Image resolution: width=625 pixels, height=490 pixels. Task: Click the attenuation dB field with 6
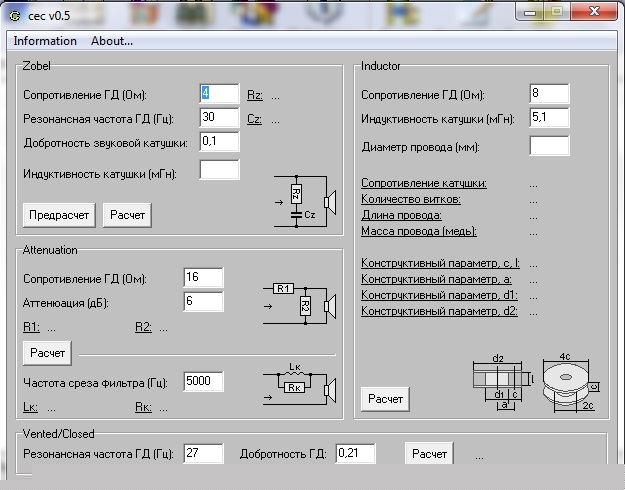click(203, 301)
